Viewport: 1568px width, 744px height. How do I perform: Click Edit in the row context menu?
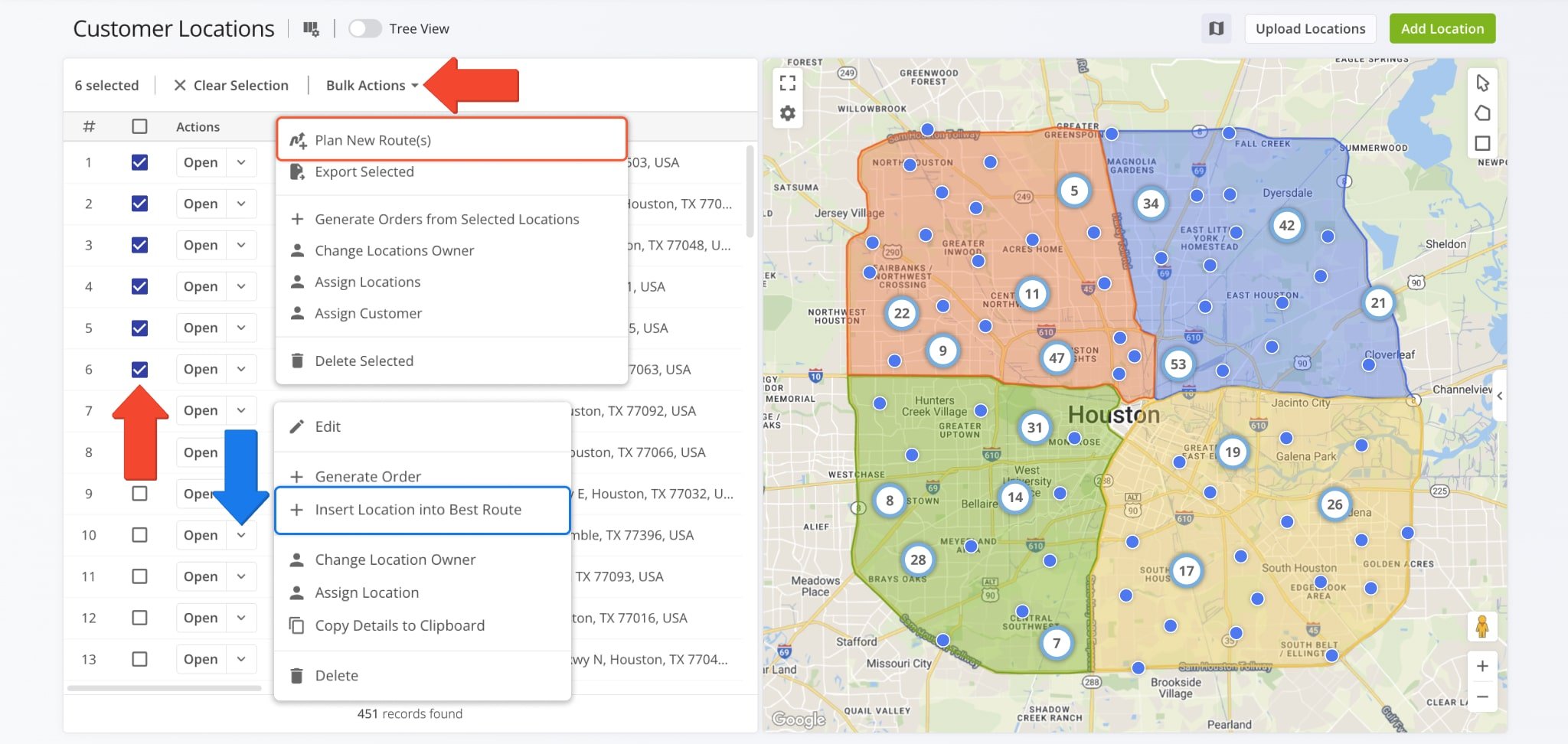tap(423, 426)
